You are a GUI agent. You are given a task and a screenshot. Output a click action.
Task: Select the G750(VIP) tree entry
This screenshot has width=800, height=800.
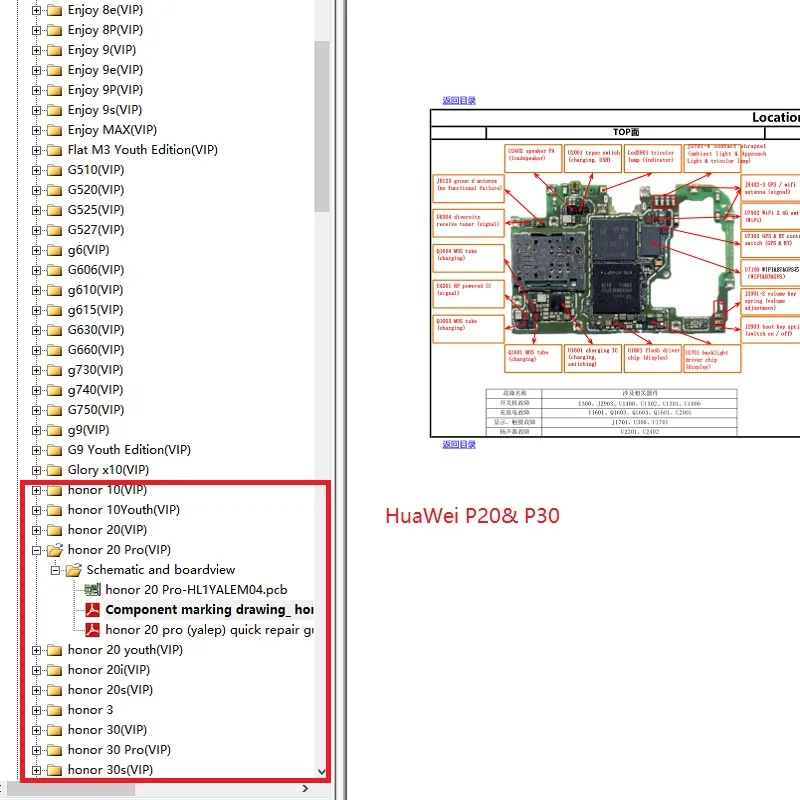pyautogui.click(x=96, y=410)
